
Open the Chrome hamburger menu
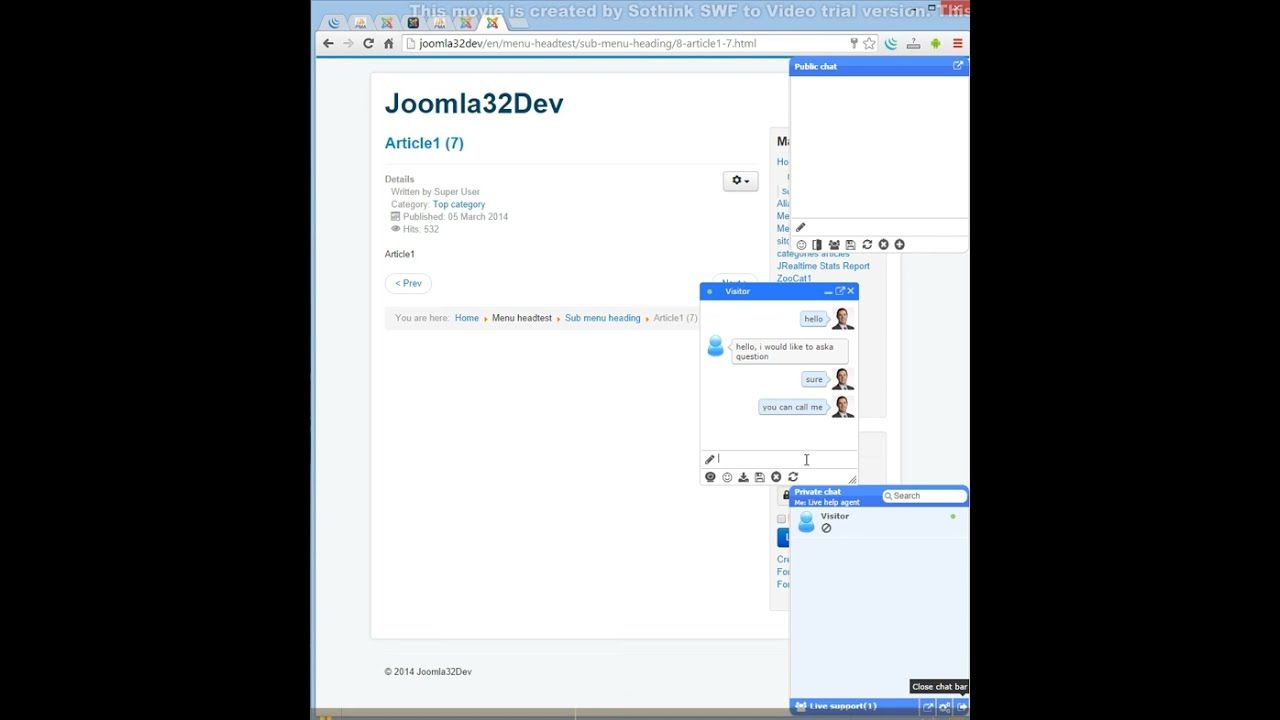click(957, 44)
